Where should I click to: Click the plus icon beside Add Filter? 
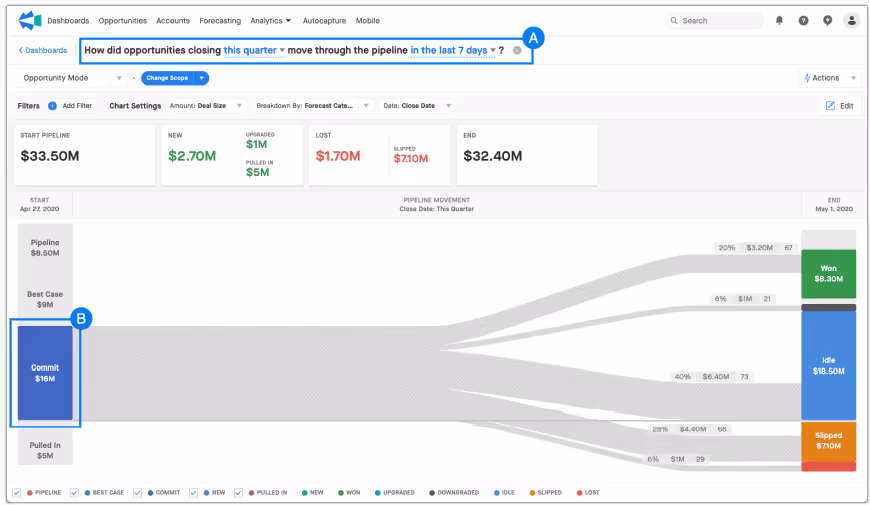point(52,105)
